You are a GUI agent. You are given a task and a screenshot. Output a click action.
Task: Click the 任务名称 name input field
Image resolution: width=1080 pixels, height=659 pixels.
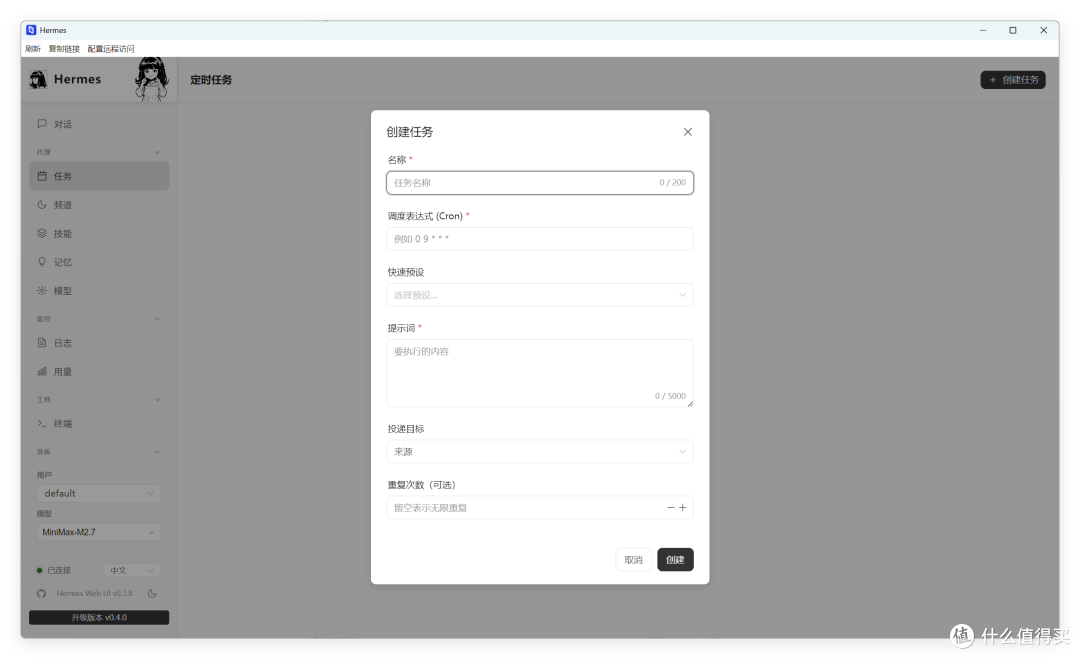[x=539, y=182]
